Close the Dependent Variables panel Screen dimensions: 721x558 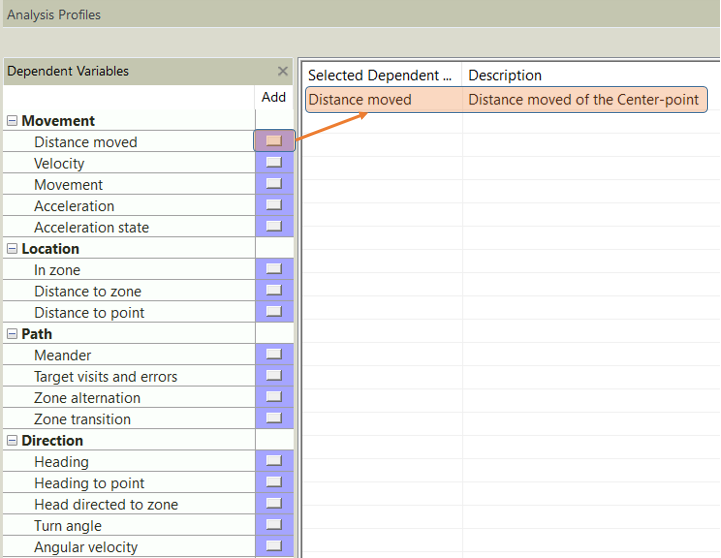click(283, 71)
